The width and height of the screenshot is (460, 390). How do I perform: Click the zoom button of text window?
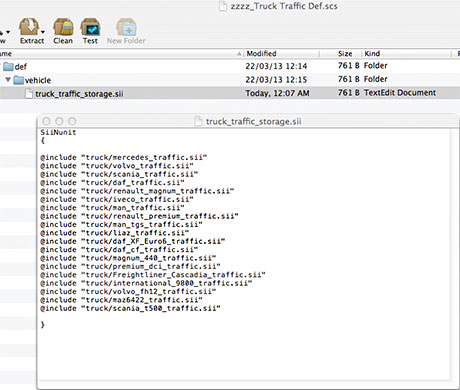[x=72, y=121]
